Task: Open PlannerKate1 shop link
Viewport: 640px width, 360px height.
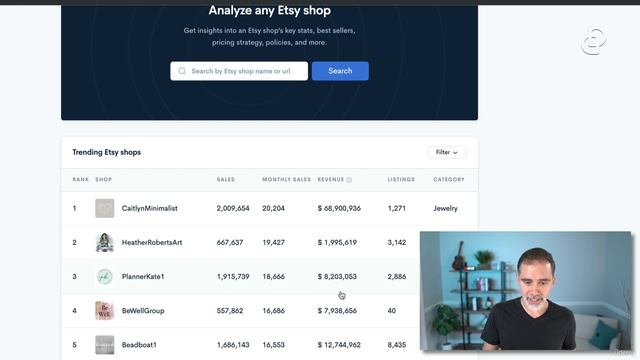Action: [143, 277]
